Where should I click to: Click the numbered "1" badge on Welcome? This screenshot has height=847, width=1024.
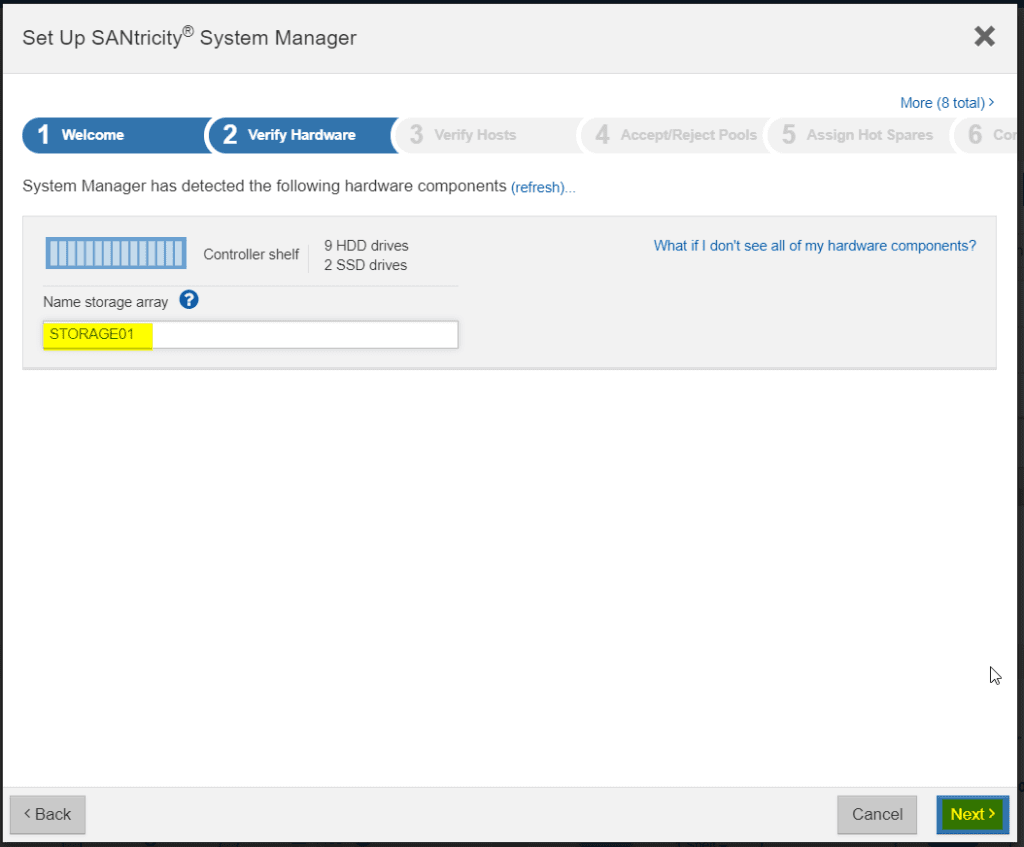tap(46, 135)
